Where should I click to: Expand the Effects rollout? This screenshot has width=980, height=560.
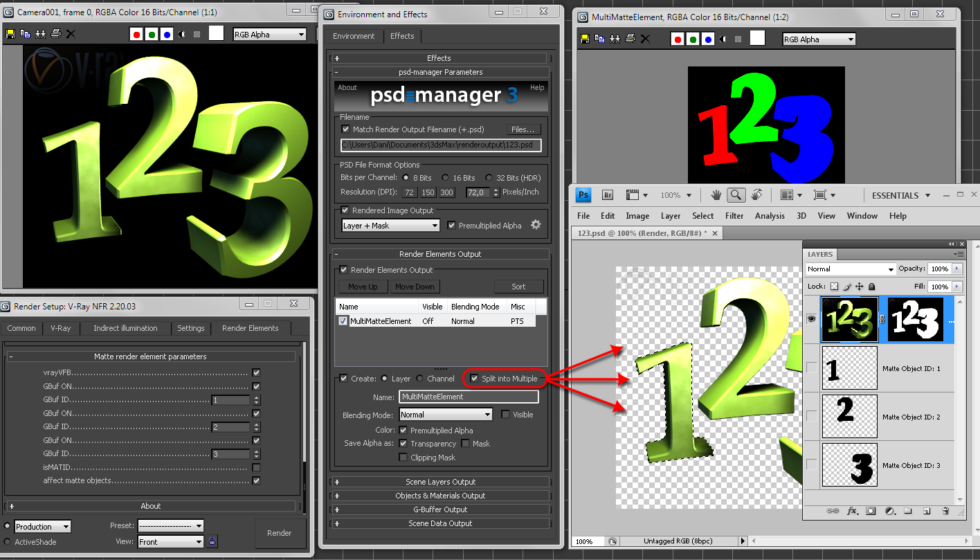tap(439, 58)
